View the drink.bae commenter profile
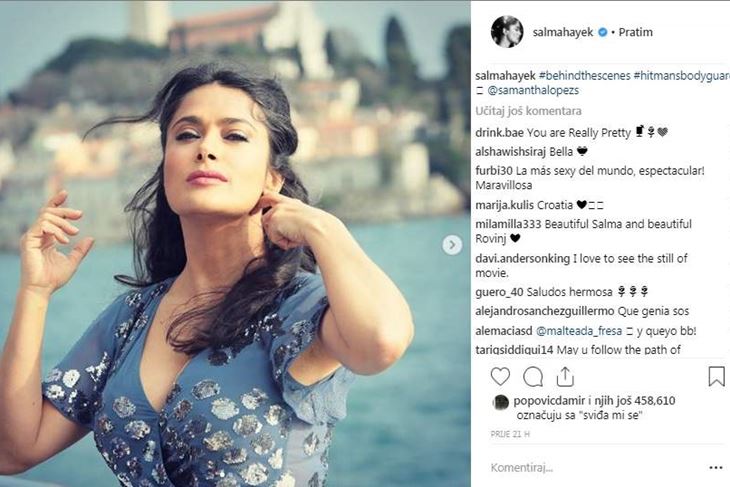 500,133
